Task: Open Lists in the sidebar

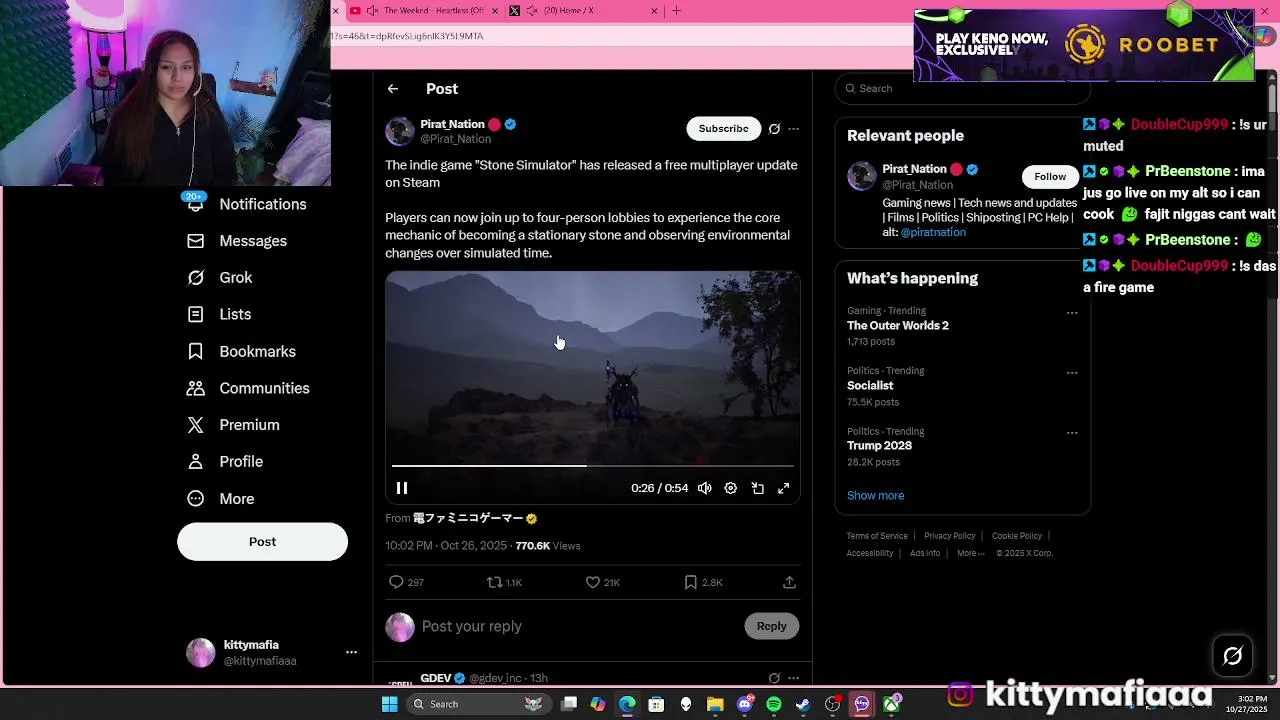Action: pyautogui.click(x=219, y=314)
